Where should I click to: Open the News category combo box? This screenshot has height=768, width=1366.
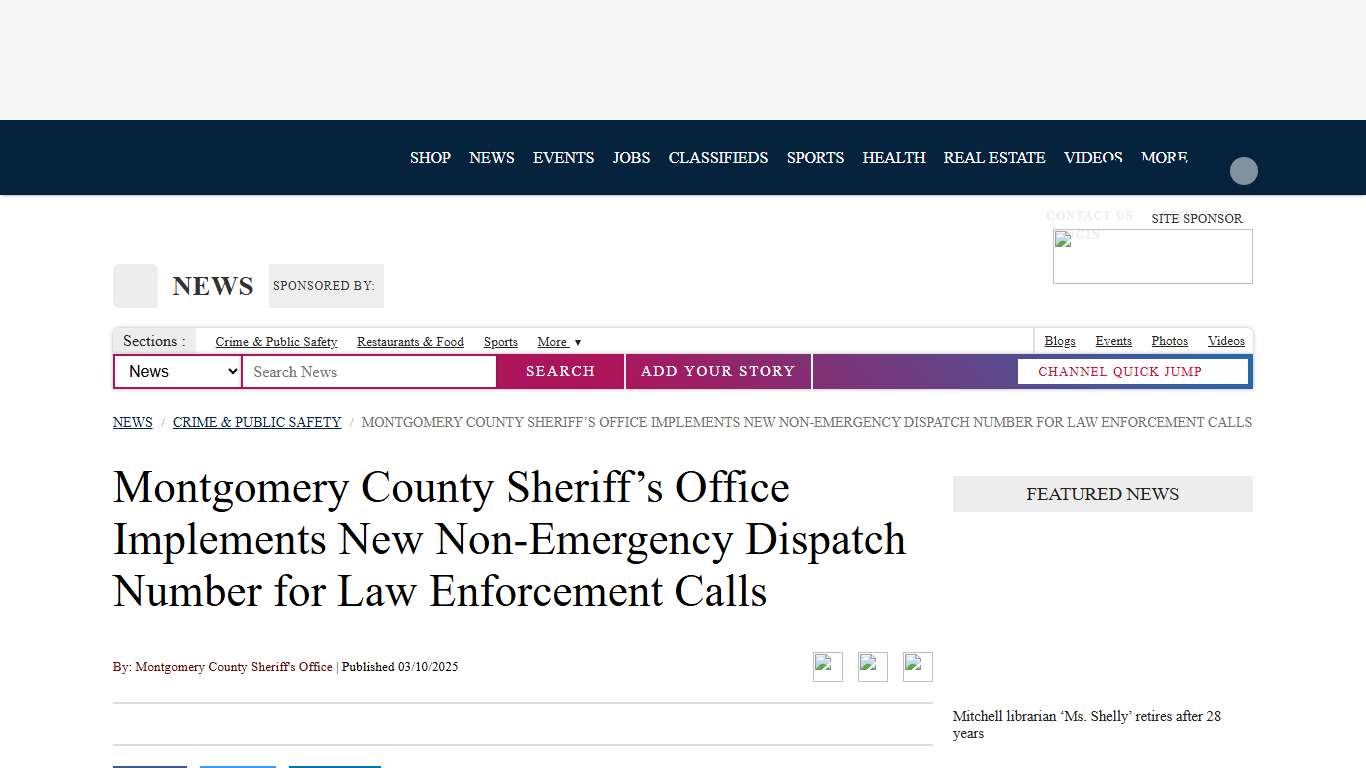[x=177, y=371]
